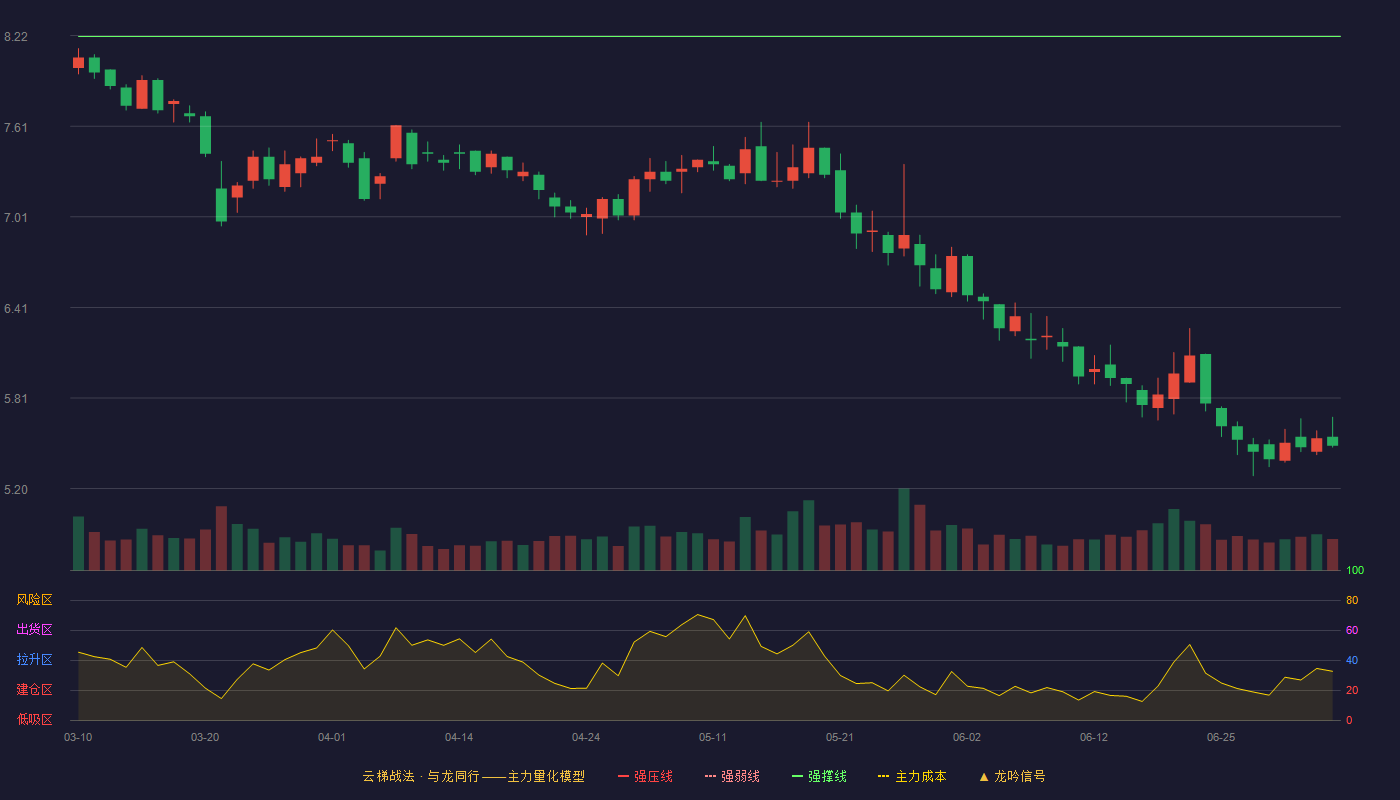Image resolution: width=1400 pixels, height=800 pixels.
Task: Click the 低吸区 zone label
Action: tap(34, 720)
